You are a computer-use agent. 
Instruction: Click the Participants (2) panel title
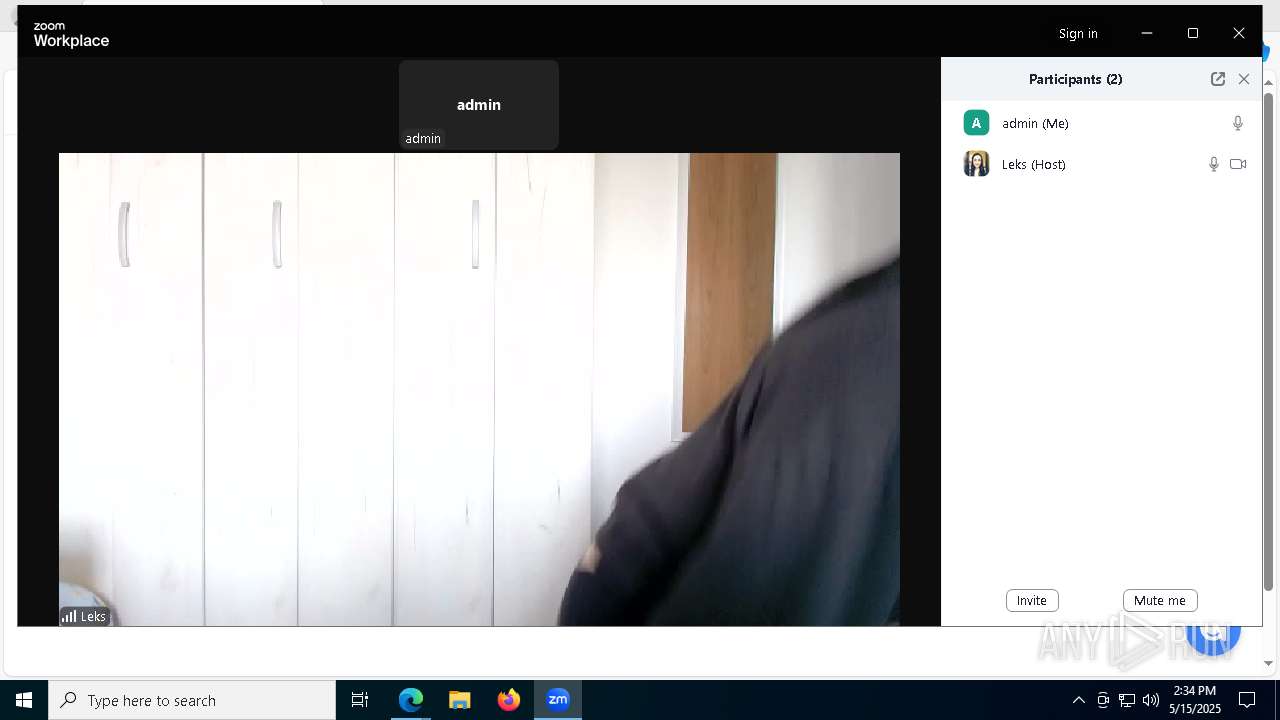point(1075,79)
